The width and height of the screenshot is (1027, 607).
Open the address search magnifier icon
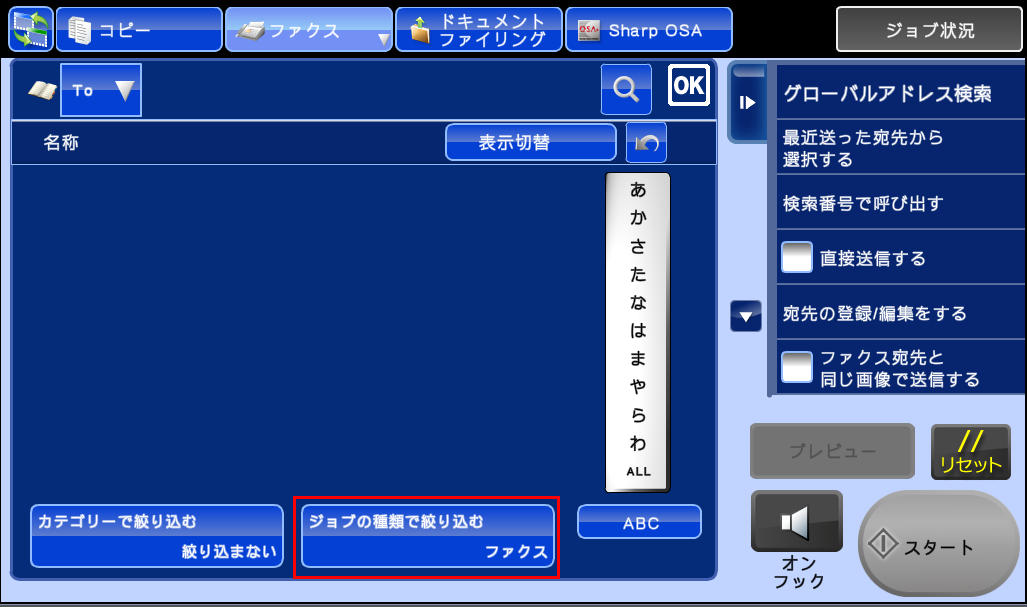(x=626, y=89)
